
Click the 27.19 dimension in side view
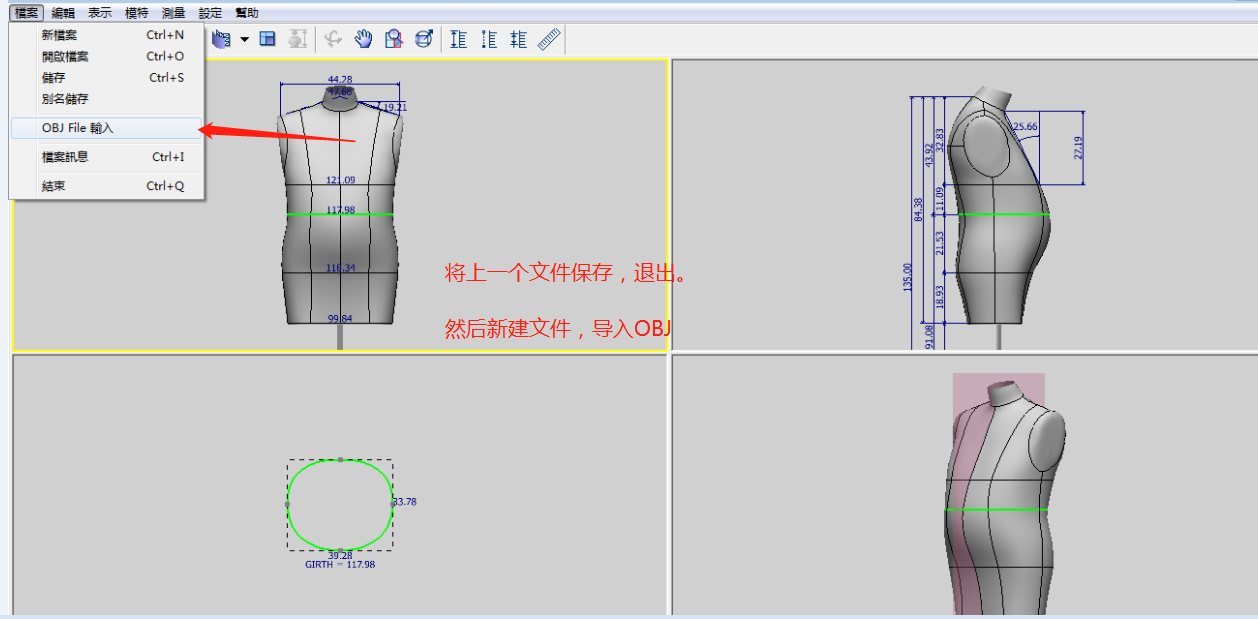1079,148
